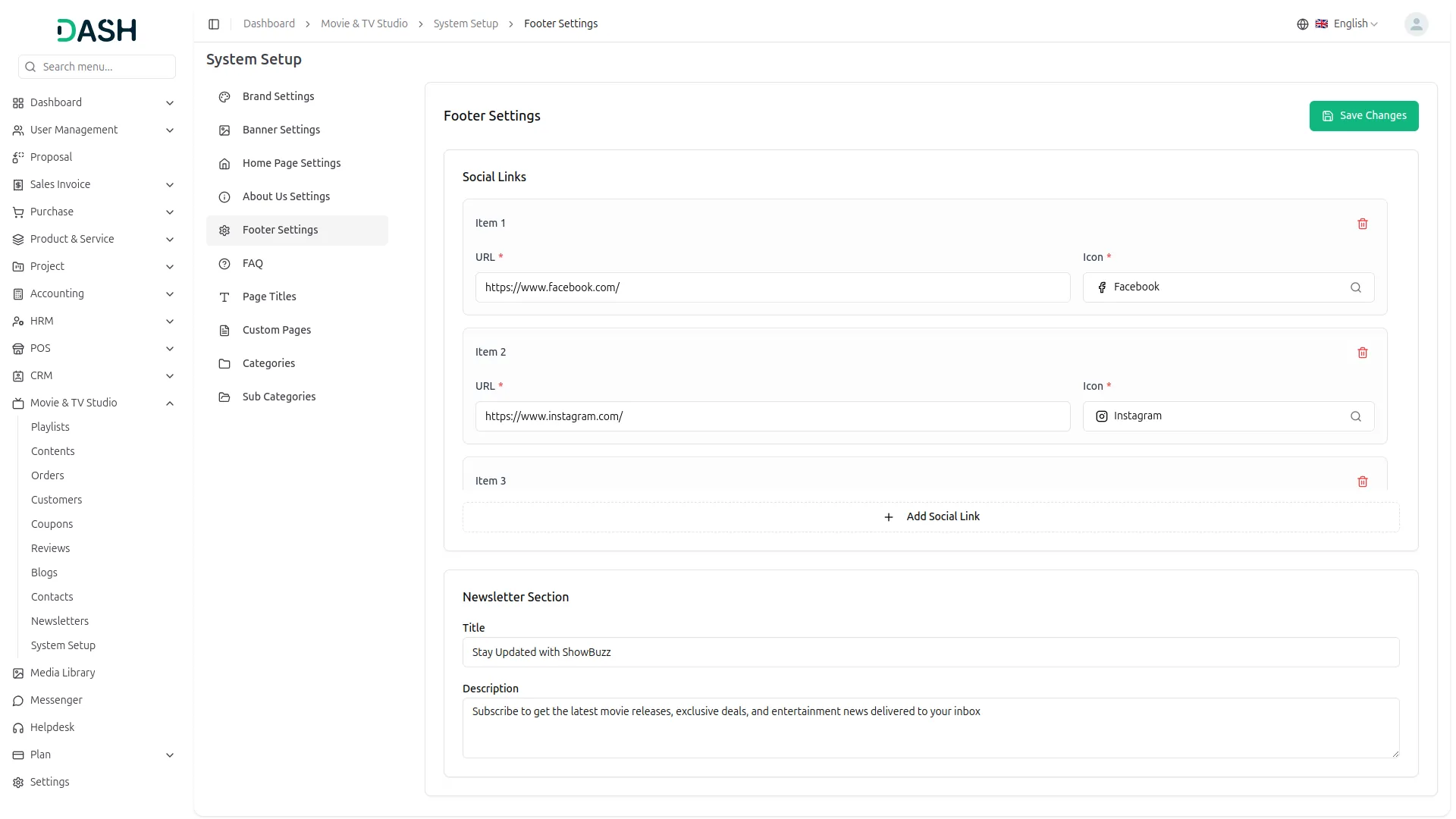Open Sub Categories settings
Screen dimensions: 1456x819
click(279, 397)
